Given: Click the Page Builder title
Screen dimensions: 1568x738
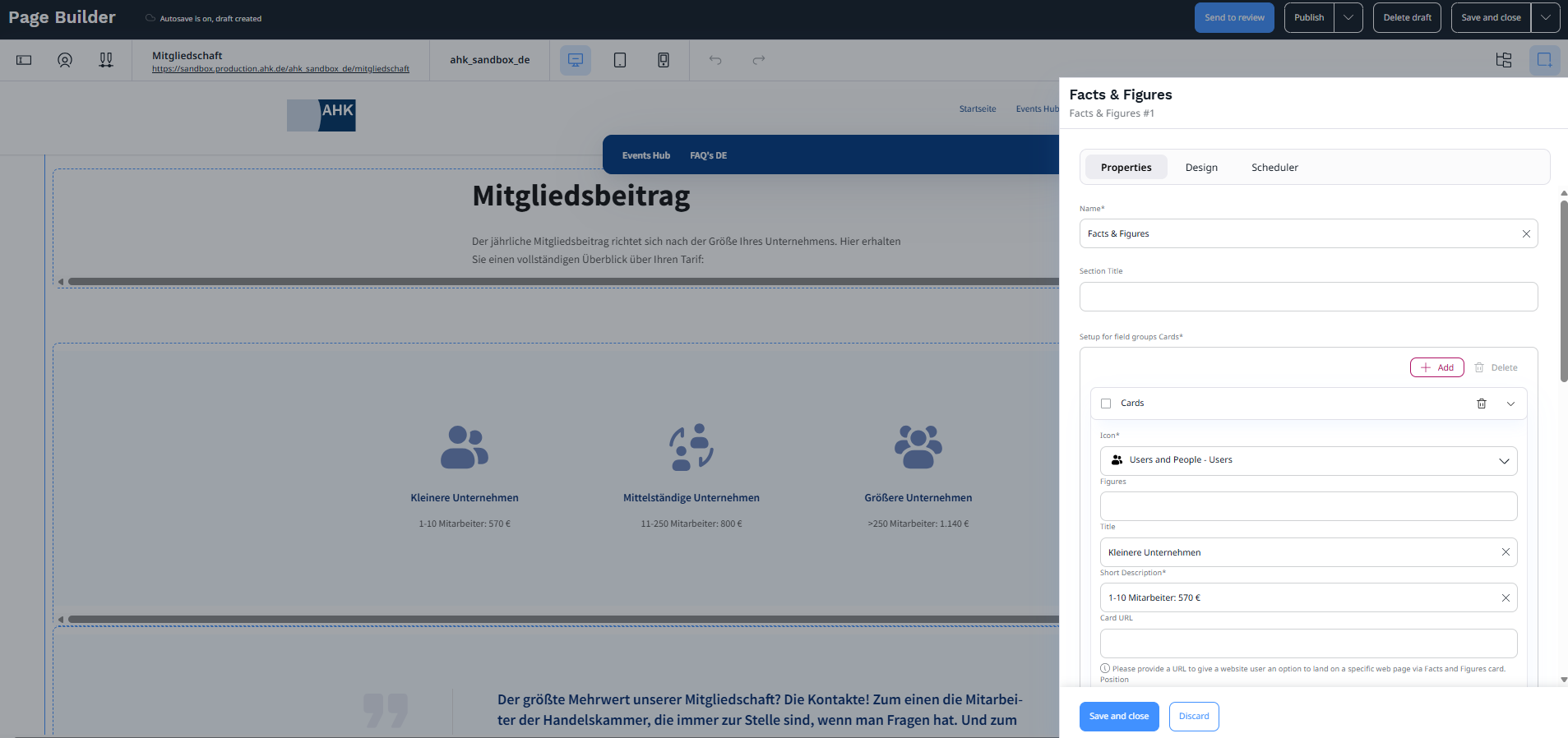Looking at the screenshot, I should (62, 17).
